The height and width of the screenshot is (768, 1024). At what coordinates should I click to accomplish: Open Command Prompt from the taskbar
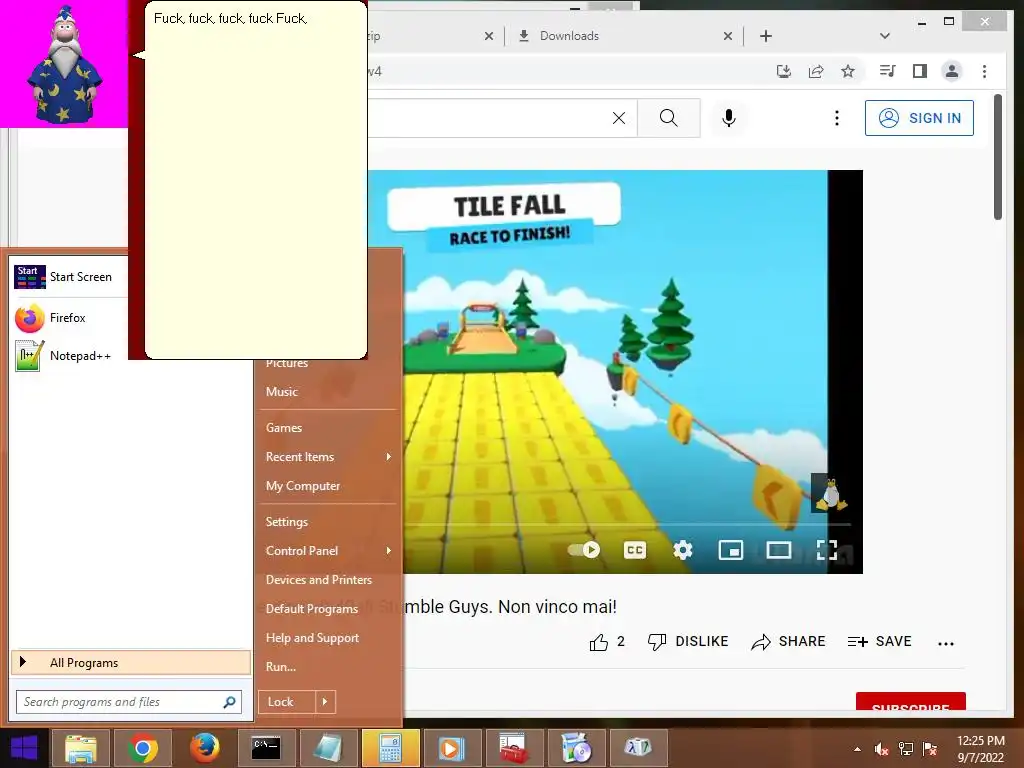coord(266,748)
